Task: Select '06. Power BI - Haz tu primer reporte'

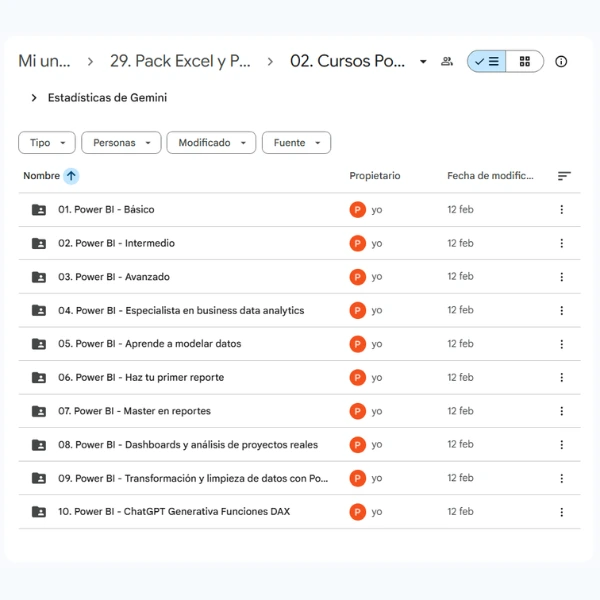Action: [141, 377]
